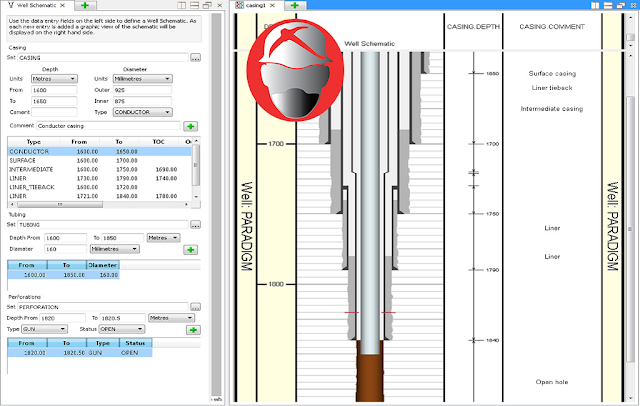This screenshot has width=640, height=406.
Task: Browse perforation set with ellipsis button
Action: (196, 307)
